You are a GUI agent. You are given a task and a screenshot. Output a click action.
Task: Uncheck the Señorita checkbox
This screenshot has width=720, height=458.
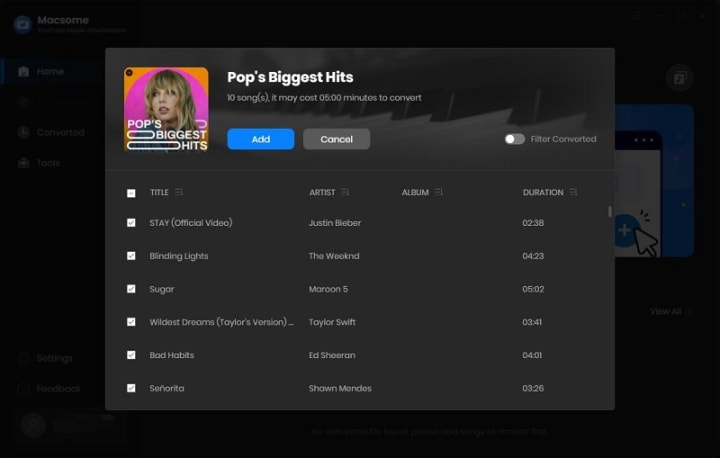pyautogui.click(x=131, y=388)
